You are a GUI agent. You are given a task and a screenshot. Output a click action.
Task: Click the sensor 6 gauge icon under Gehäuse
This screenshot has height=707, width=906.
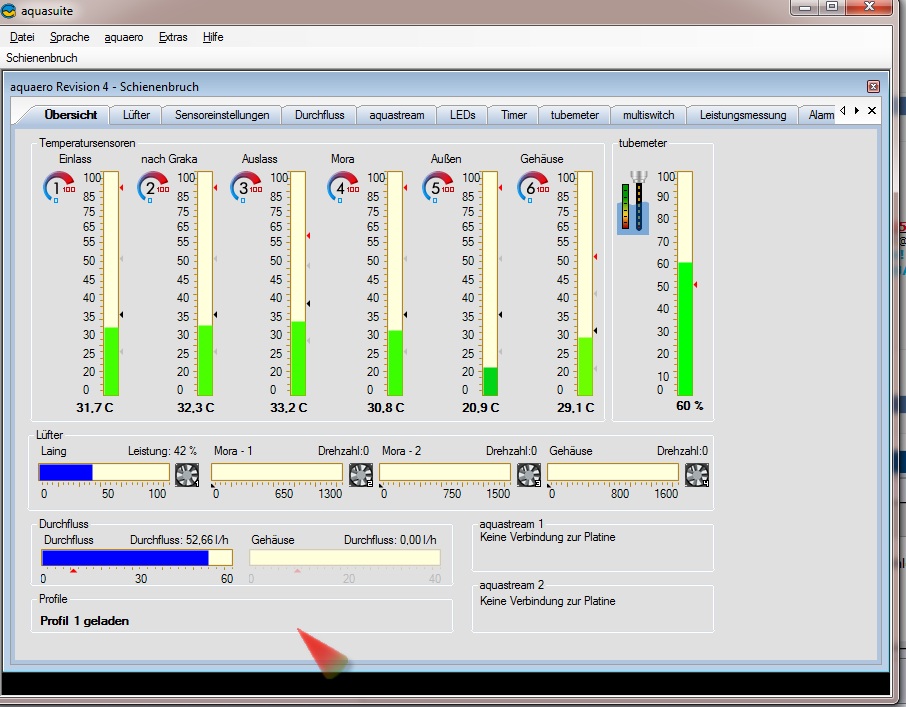(533, 187)
